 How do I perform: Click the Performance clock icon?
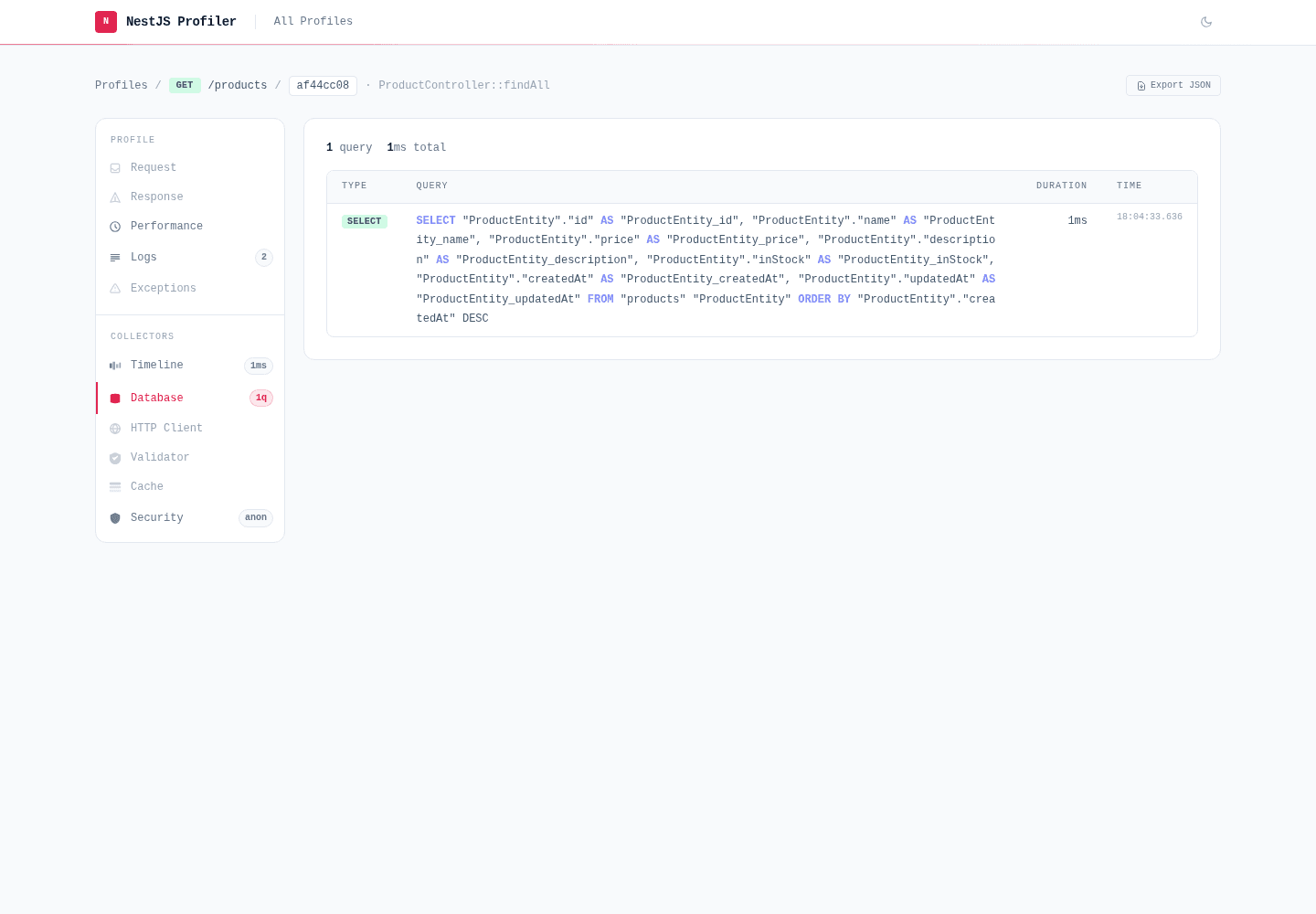point(115,227)
